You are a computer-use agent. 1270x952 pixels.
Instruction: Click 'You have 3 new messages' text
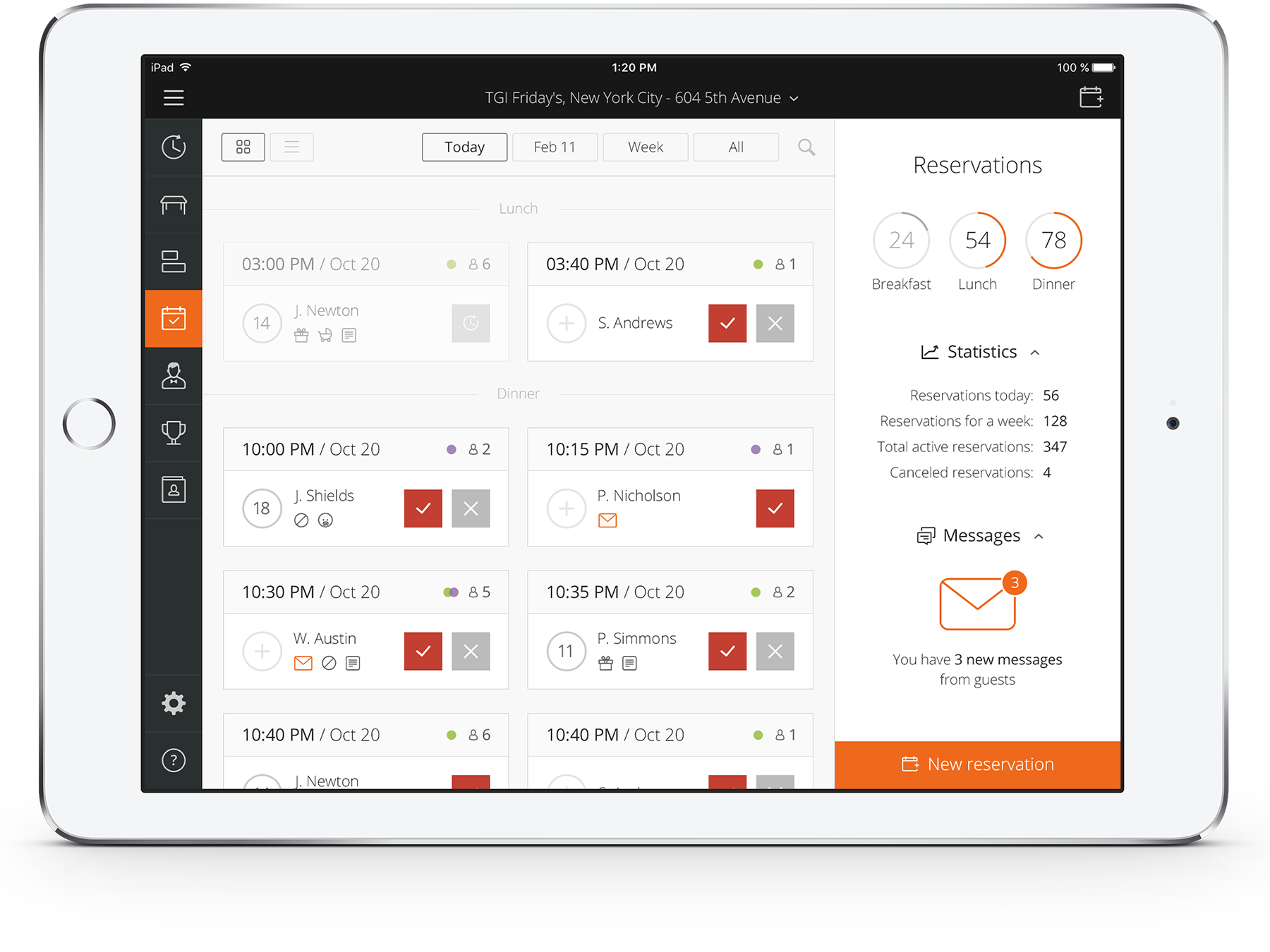pyautogui.click(x=977, y=659)
